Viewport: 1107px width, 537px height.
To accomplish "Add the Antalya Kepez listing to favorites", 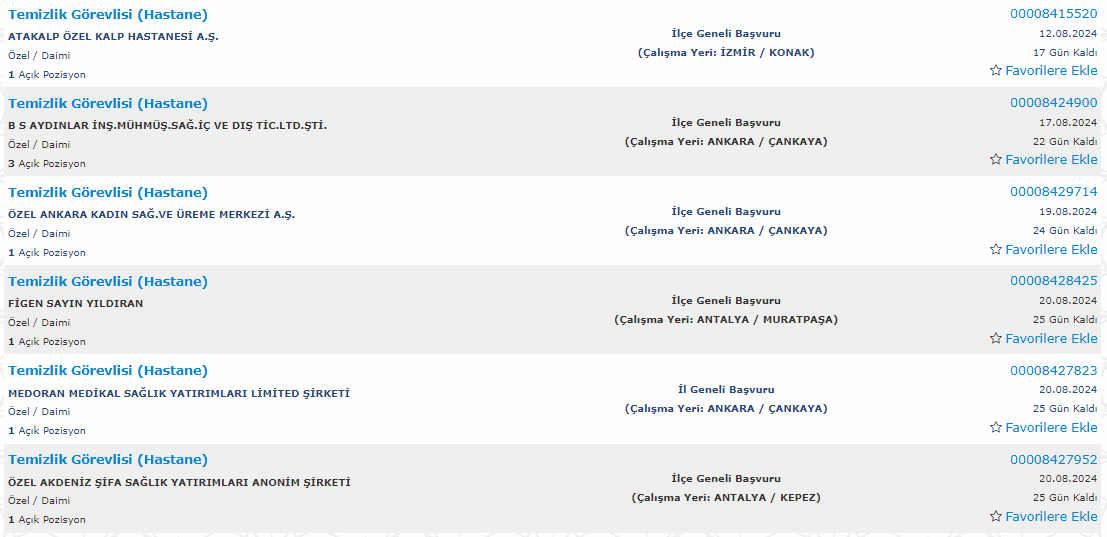I will [1043, 516].
